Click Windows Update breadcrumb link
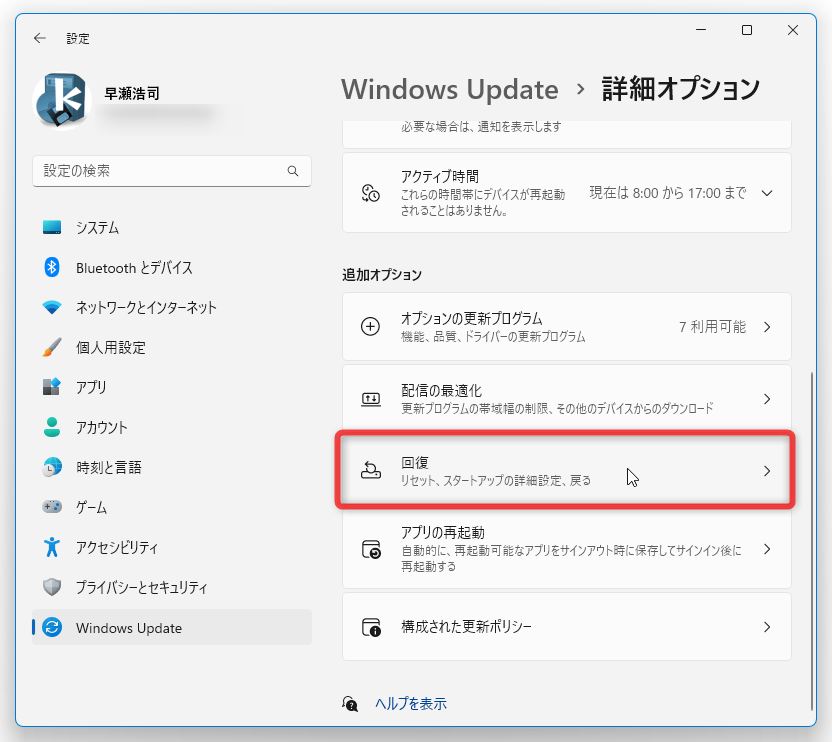This screenshot has width=832, height=742. (450, 89)
